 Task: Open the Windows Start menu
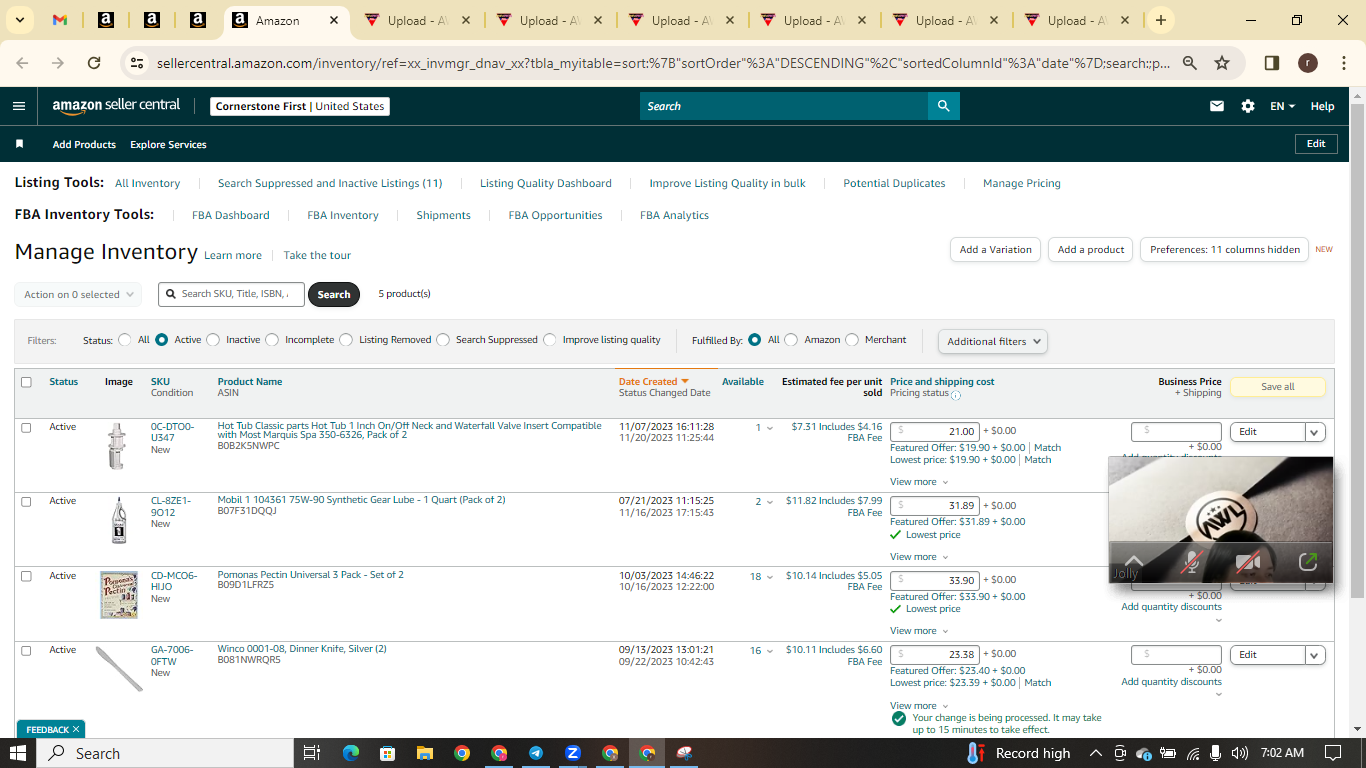click(18, 753)
